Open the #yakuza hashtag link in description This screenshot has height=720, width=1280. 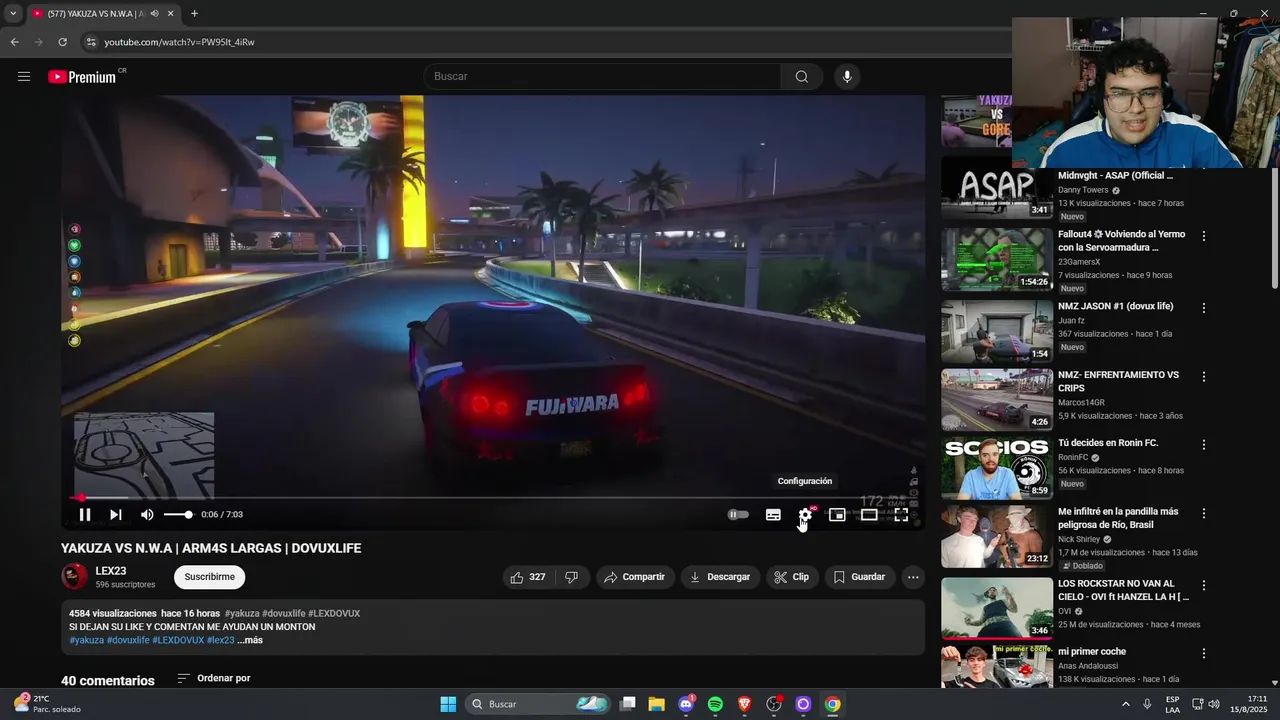(86, 640)
